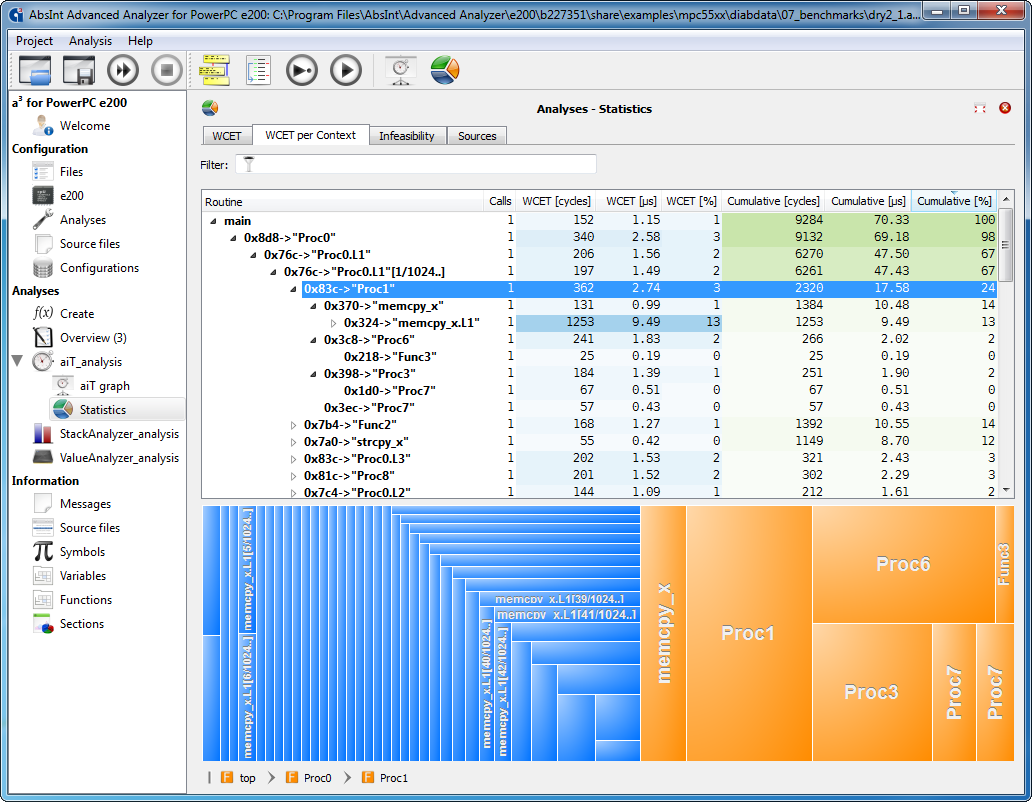1032x802 pixels.
Task: Open Configurations sidebar item
Action: click(99, 268)
